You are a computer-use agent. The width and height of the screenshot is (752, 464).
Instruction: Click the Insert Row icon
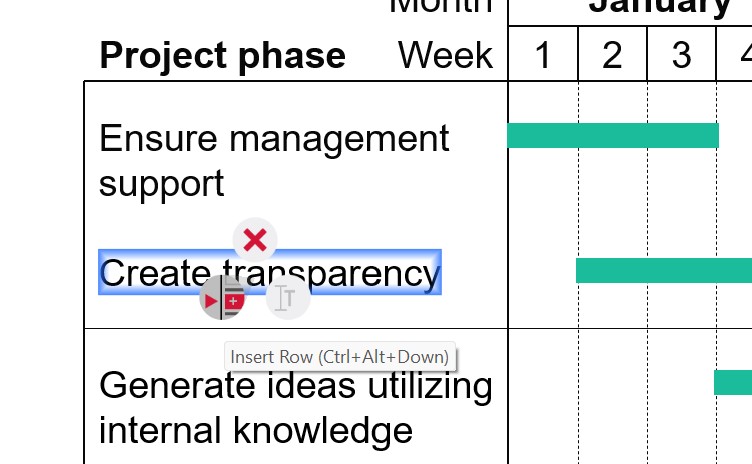click(223, 299)
